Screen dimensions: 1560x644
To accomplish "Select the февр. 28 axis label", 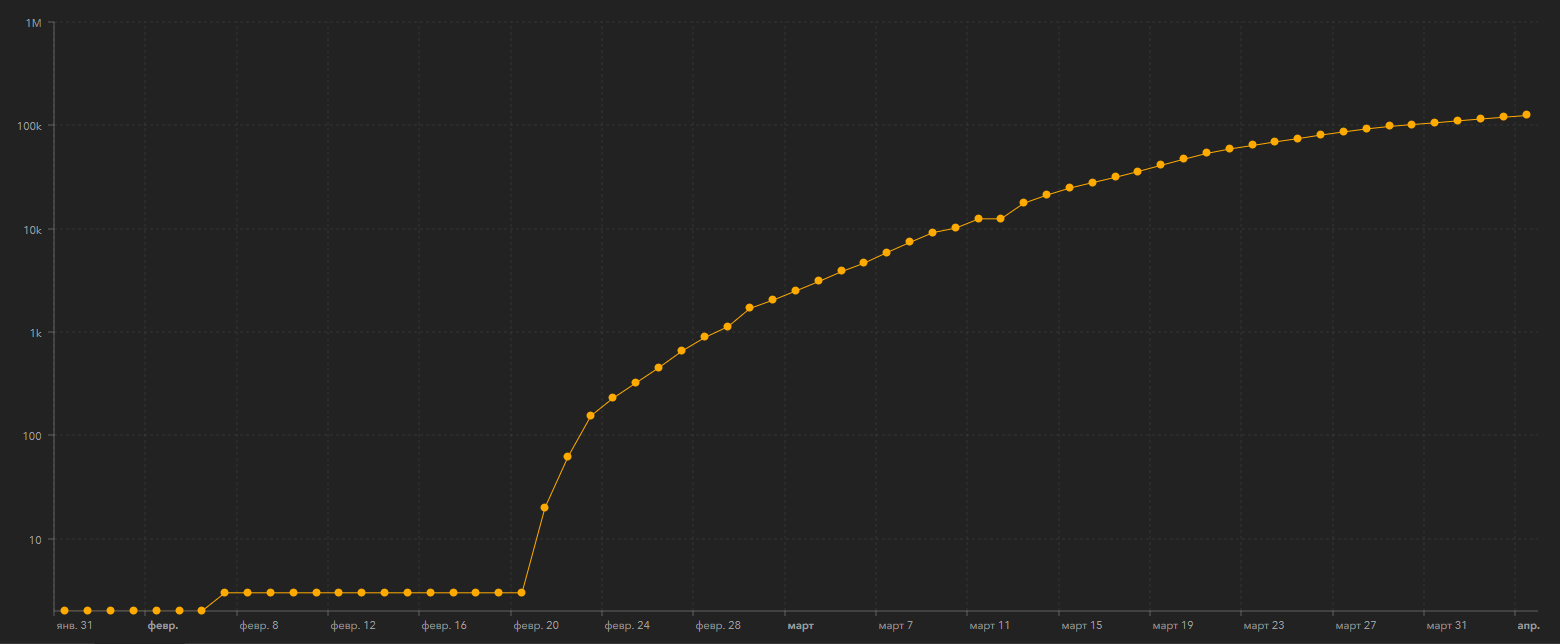I will pyautogui.click(x=718, y=626).
